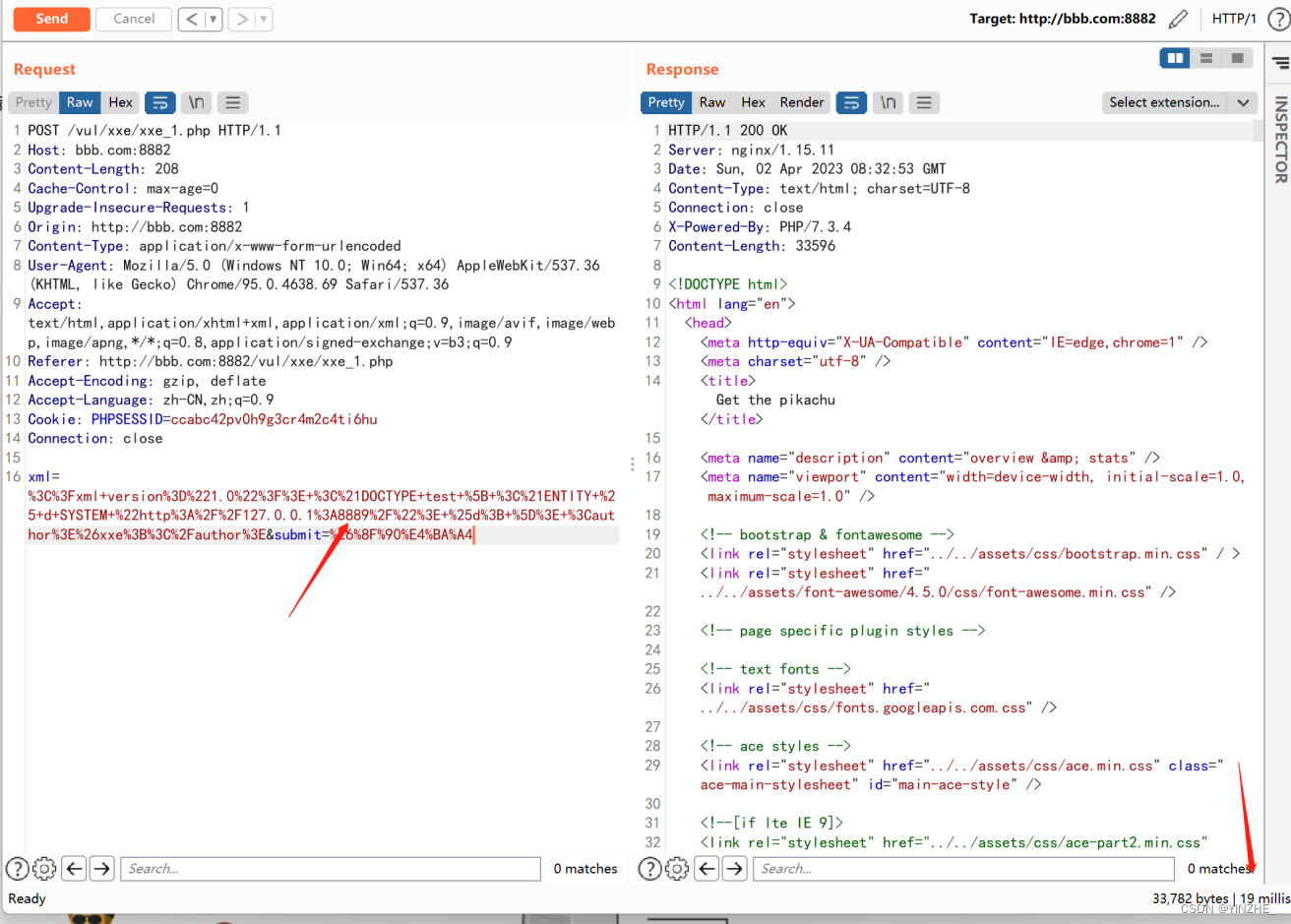Edit target with the pencil icon

click(1178, 19)
